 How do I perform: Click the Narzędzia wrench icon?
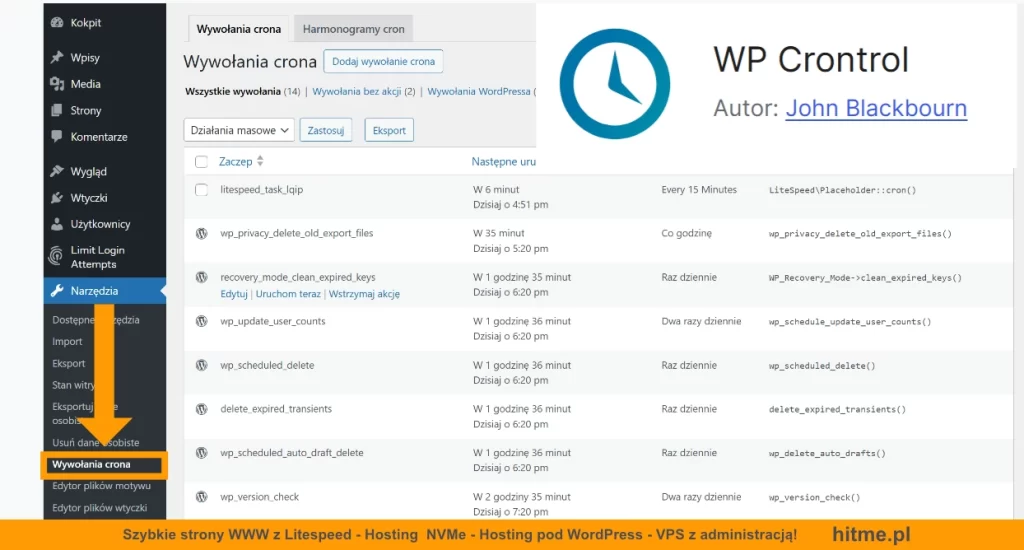click(57, 291)
